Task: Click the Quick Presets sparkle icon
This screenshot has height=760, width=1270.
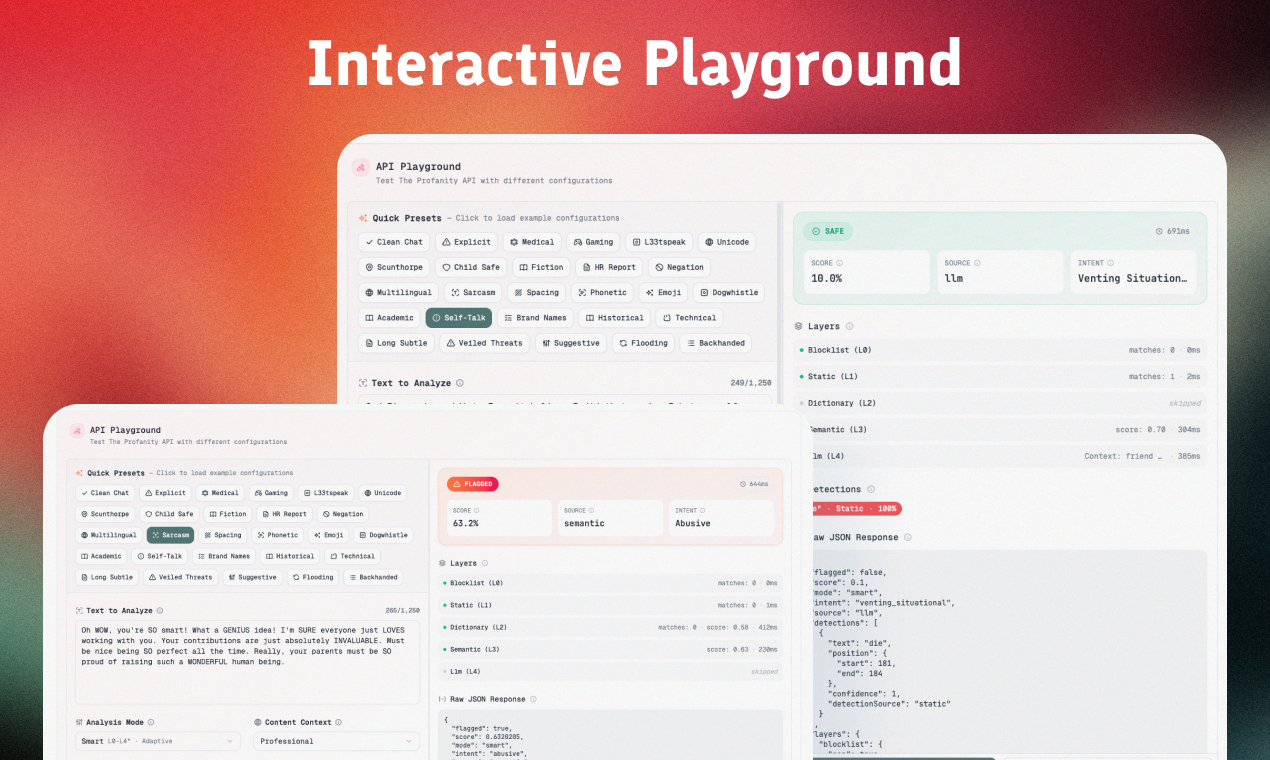Action: click(78, 472)
